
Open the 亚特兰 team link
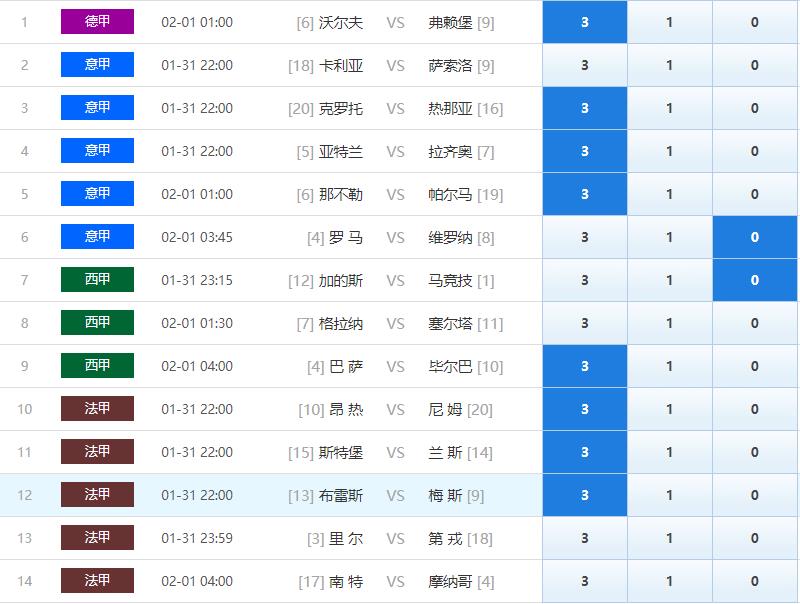click(x=341, y=151)
